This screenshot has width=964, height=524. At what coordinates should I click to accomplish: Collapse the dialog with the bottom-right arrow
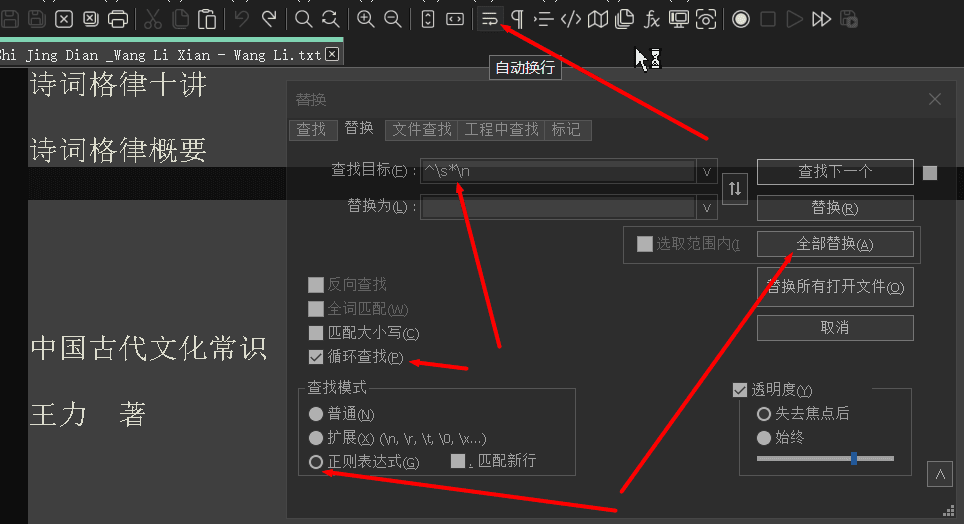point(938,475)
